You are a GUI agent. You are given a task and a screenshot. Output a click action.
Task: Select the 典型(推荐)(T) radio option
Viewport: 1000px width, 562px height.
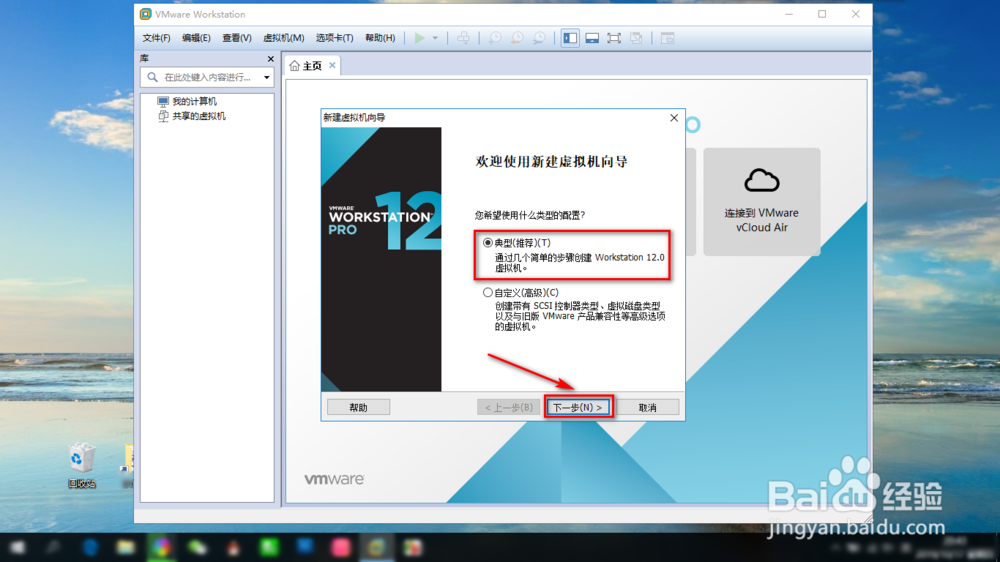(488, 243)
